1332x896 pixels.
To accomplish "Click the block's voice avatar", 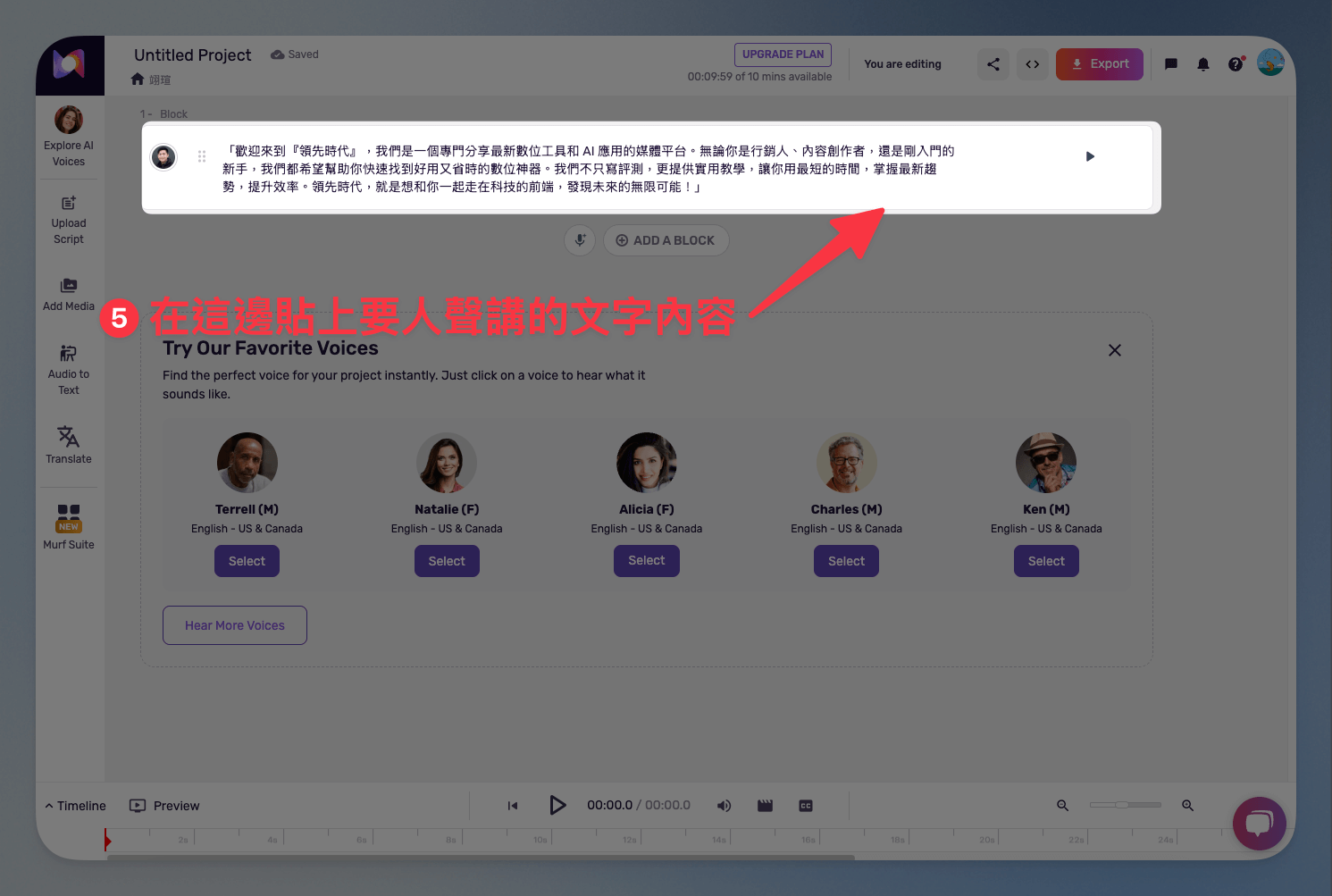I will (163, 157).
